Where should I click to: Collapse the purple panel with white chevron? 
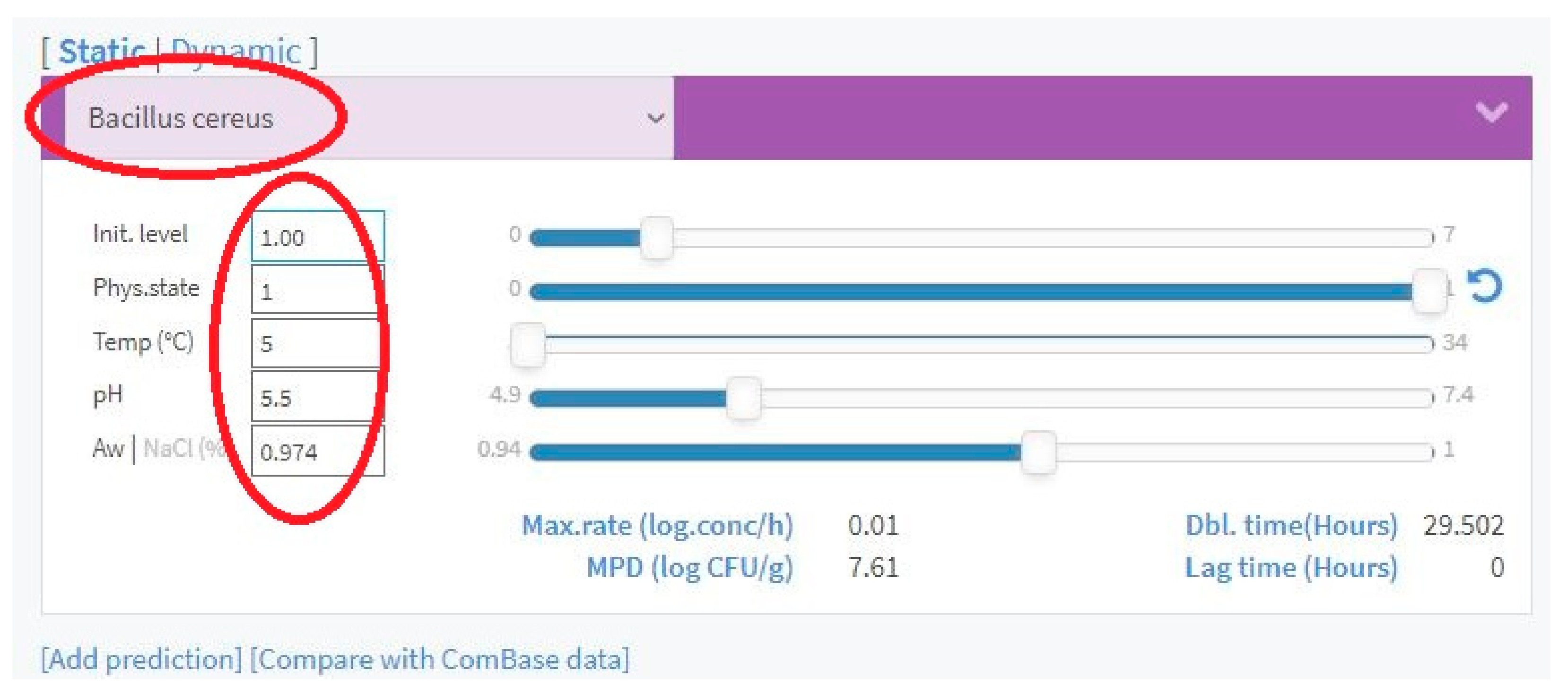[x=1491, y=113]
